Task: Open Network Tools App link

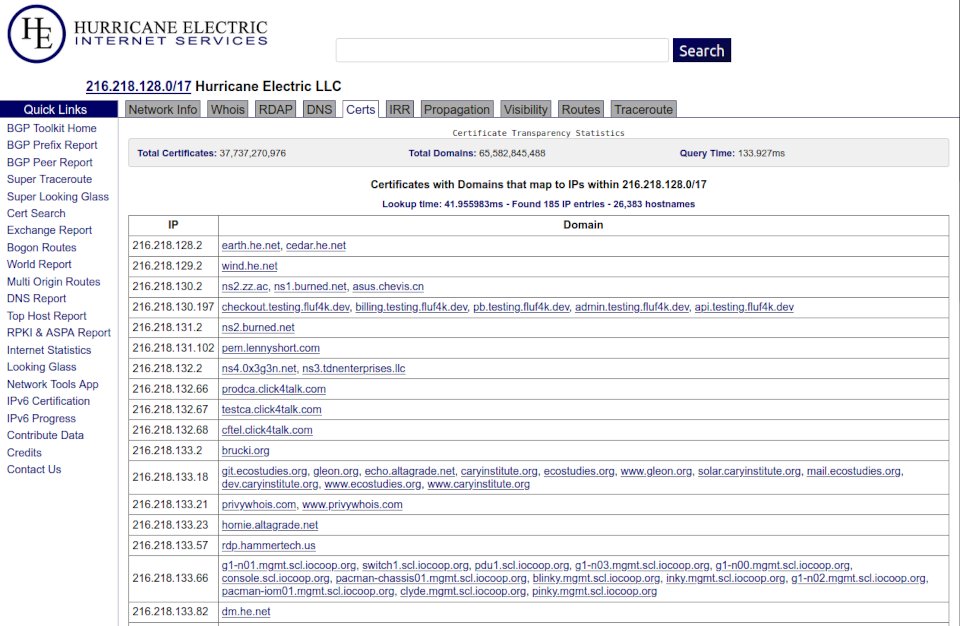Action: pos(53,384)
